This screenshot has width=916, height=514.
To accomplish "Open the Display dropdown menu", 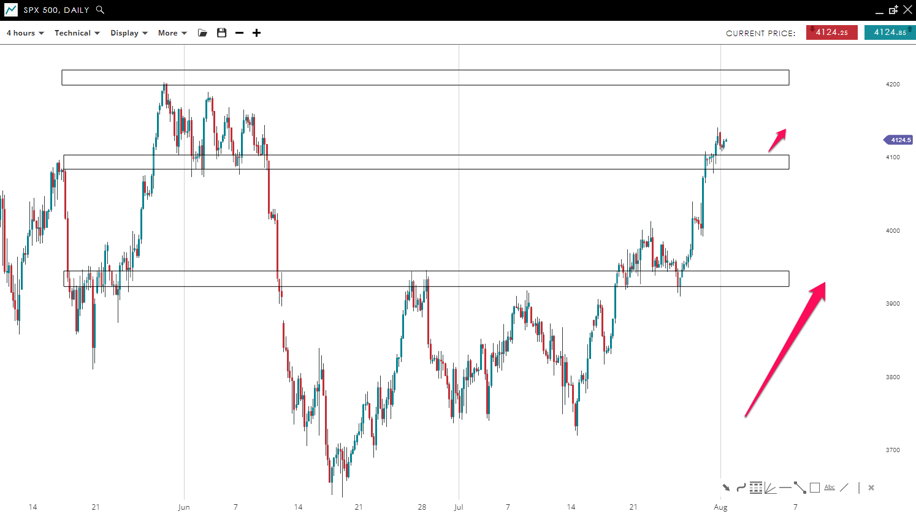I will tap(129, 33).
